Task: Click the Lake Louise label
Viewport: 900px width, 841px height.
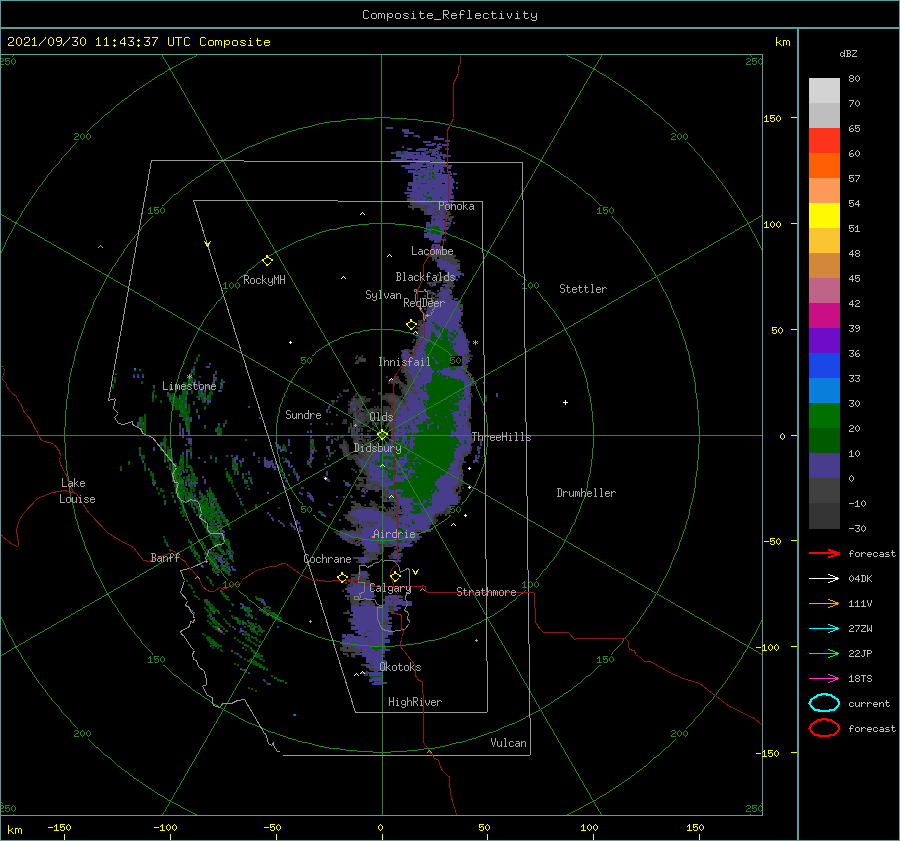Action: pyautogui.click(x=77, y=491)
